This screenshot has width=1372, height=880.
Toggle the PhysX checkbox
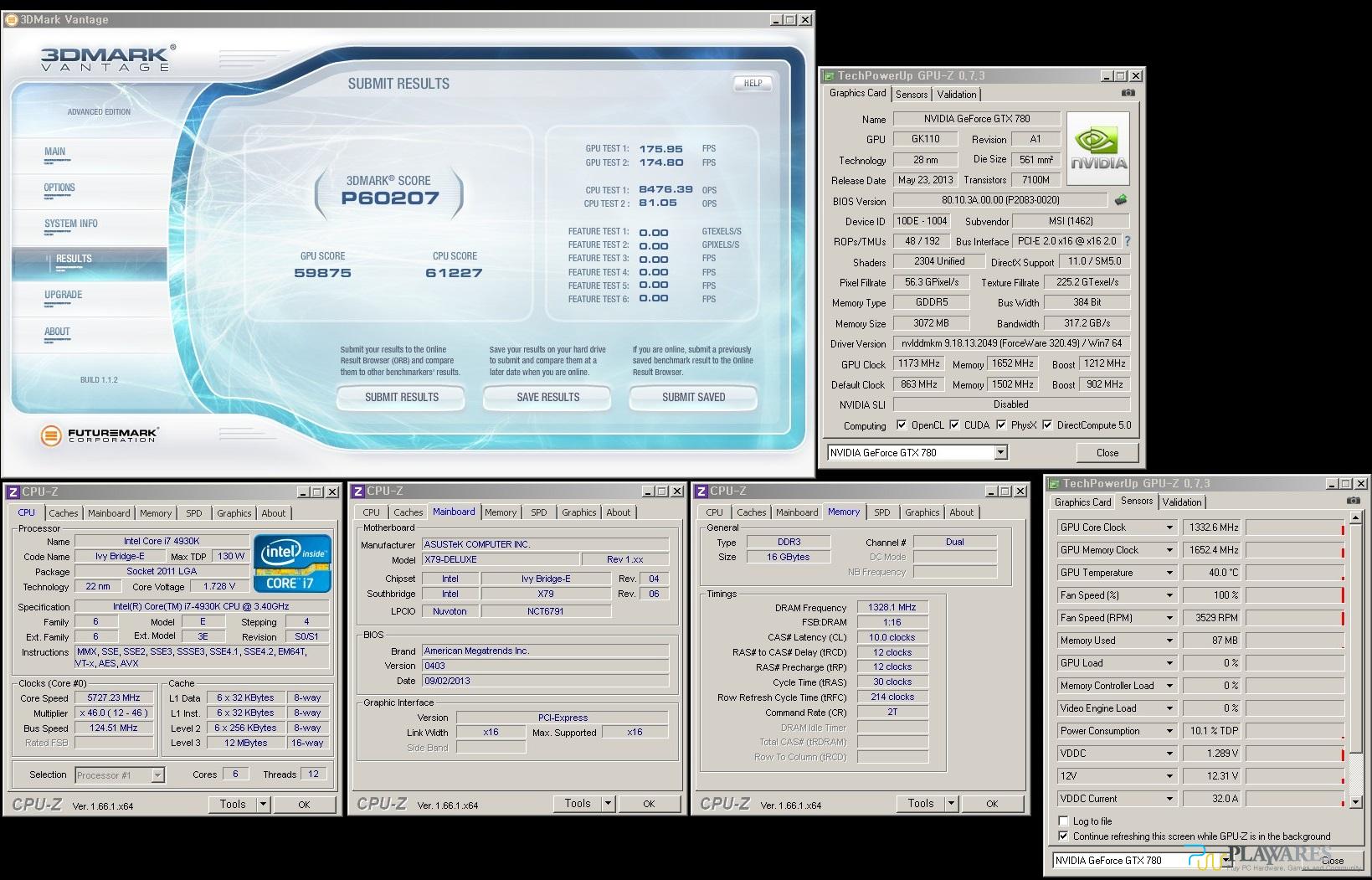pos(1001,425)
